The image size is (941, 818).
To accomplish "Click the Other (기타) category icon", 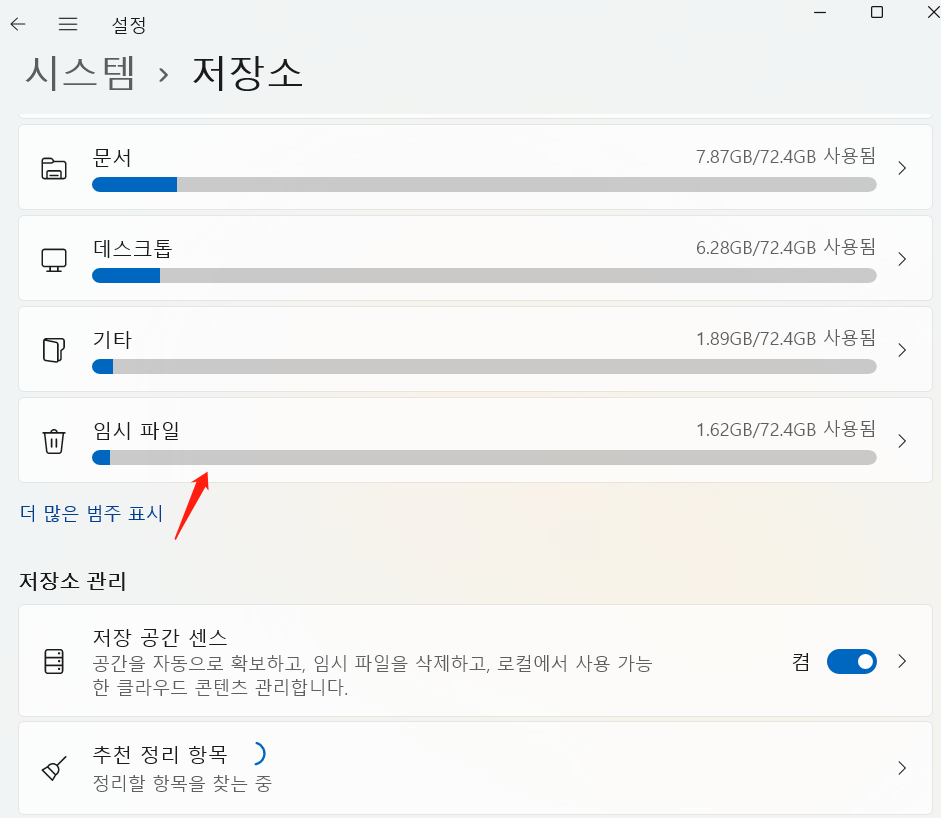I will (x=55, y=350).
